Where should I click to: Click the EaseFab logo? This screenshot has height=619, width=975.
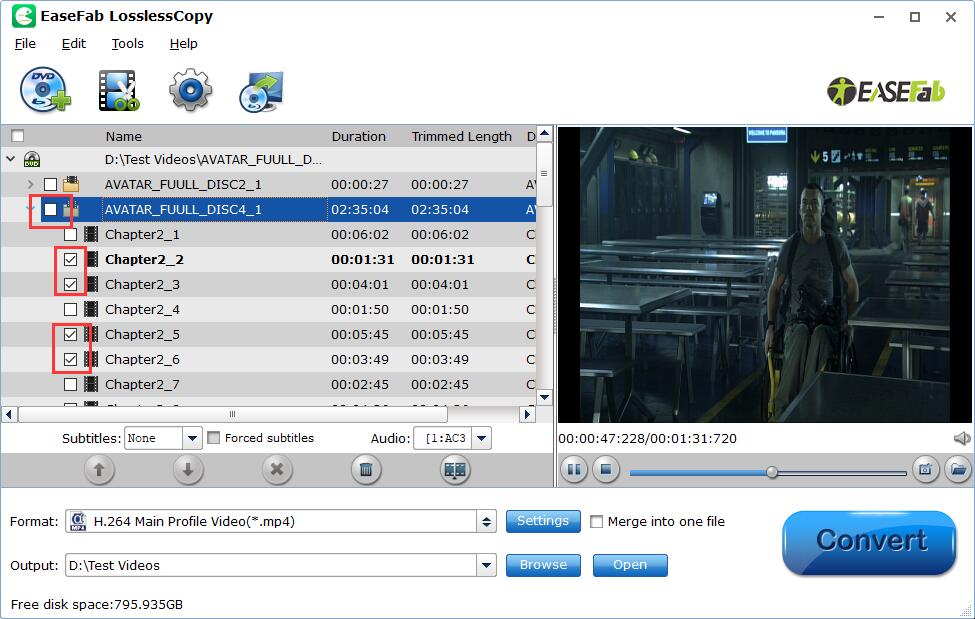(886, 91)
